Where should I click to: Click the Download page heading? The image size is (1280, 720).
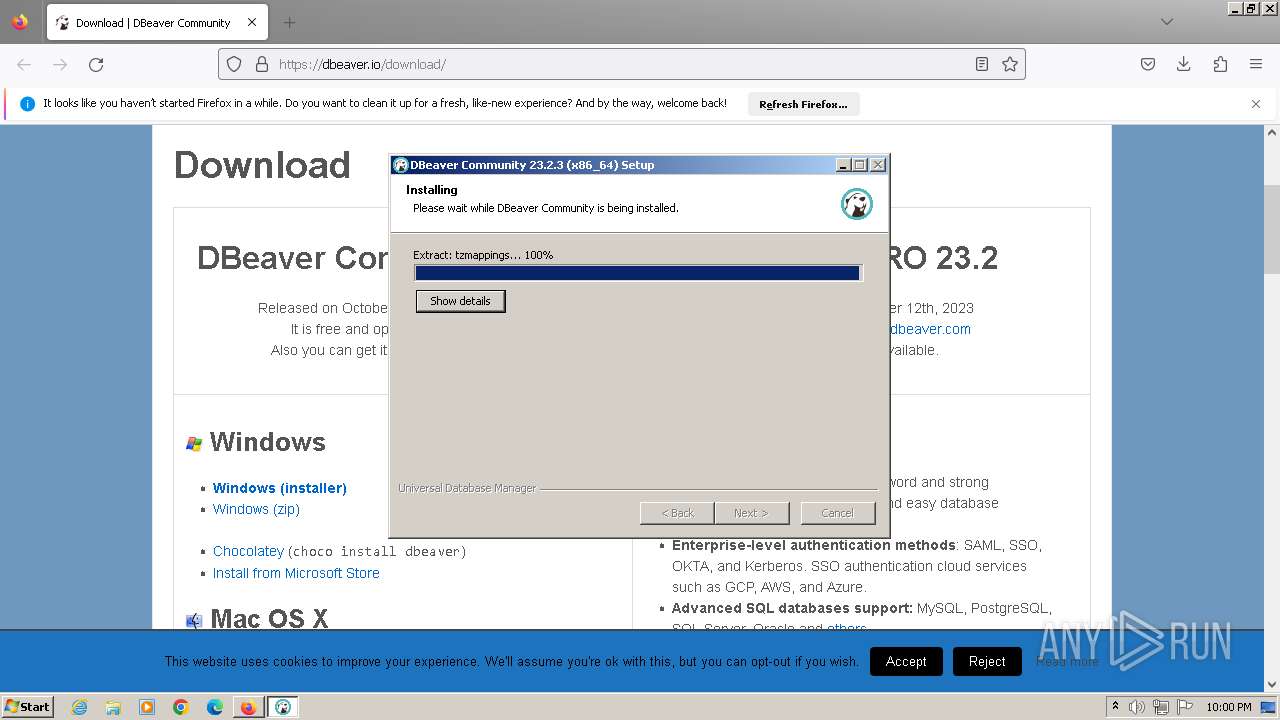262,165
